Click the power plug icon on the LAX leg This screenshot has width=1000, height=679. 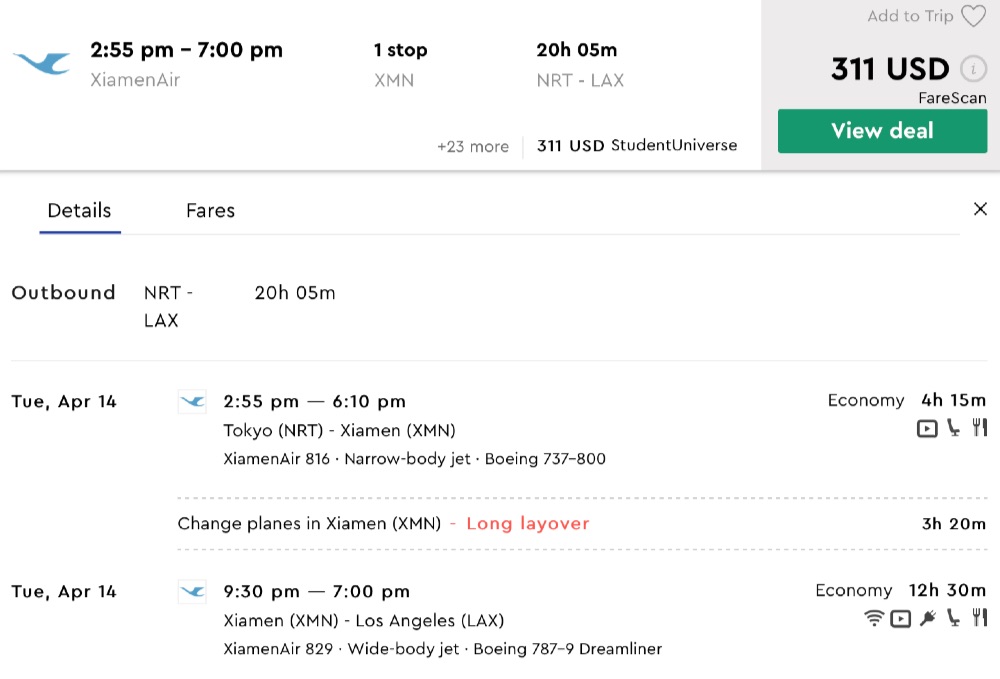coord(928,618)
